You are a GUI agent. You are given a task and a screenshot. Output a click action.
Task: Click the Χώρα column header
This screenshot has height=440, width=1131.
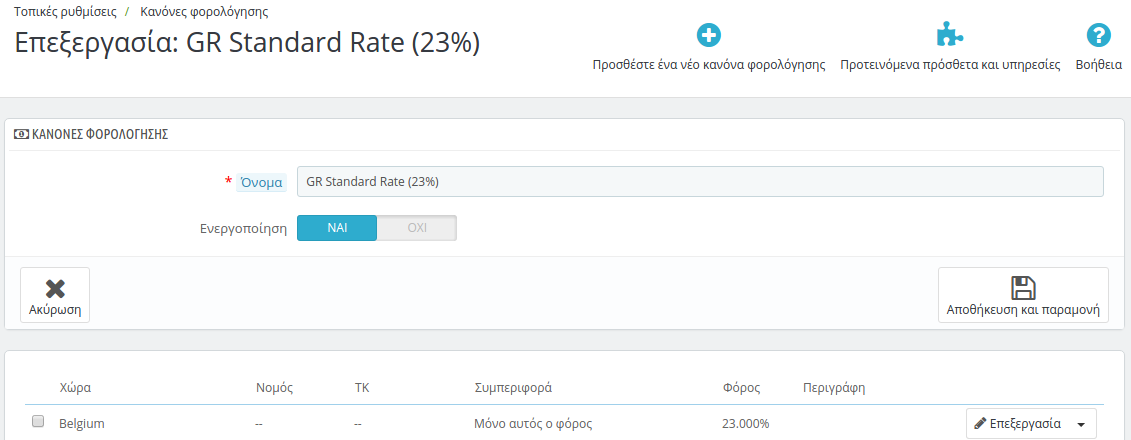point(76,387)
